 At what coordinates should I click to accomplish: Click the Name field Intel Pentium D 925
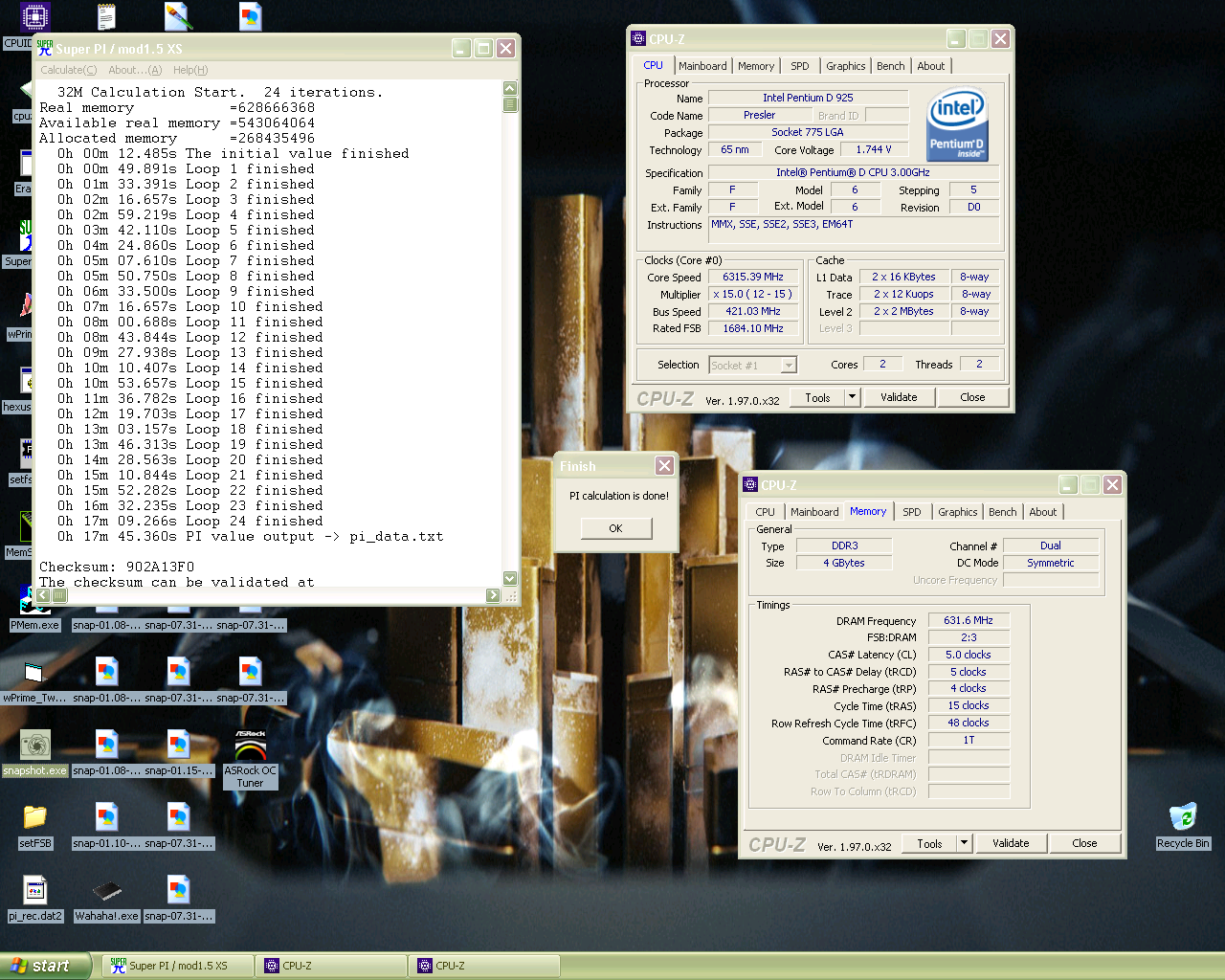(x=808, y=98)
